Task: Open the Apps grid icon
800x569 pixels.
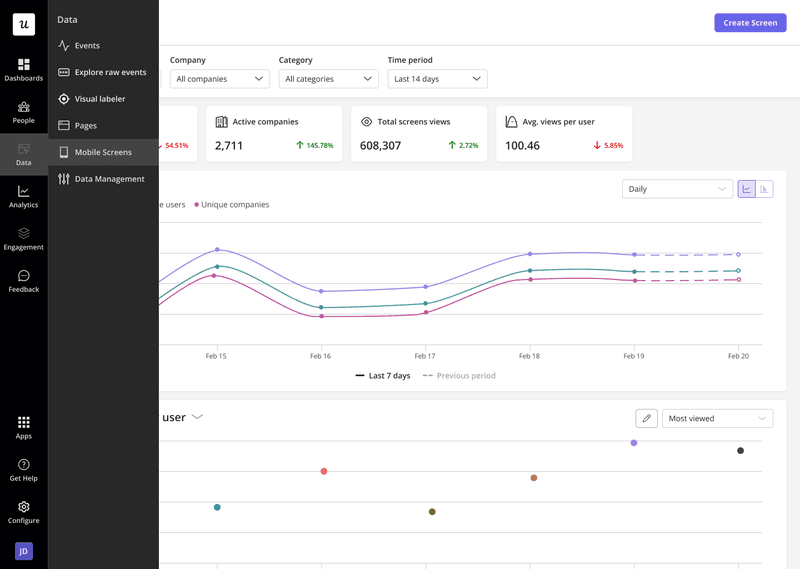Action: tap(24, 427)
